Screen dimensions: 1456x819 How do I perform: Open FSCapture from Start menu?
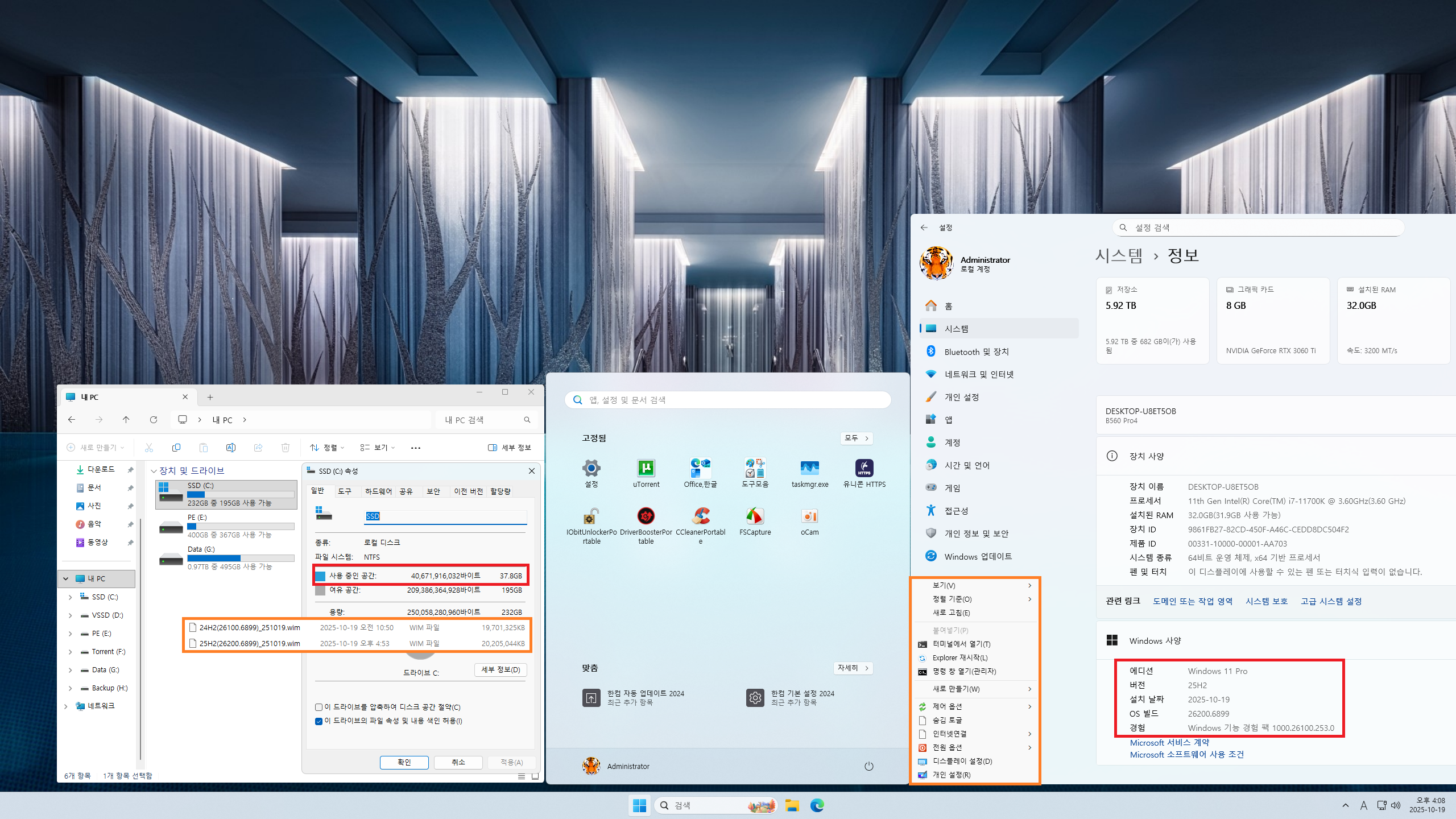click(x=755, y=517)
